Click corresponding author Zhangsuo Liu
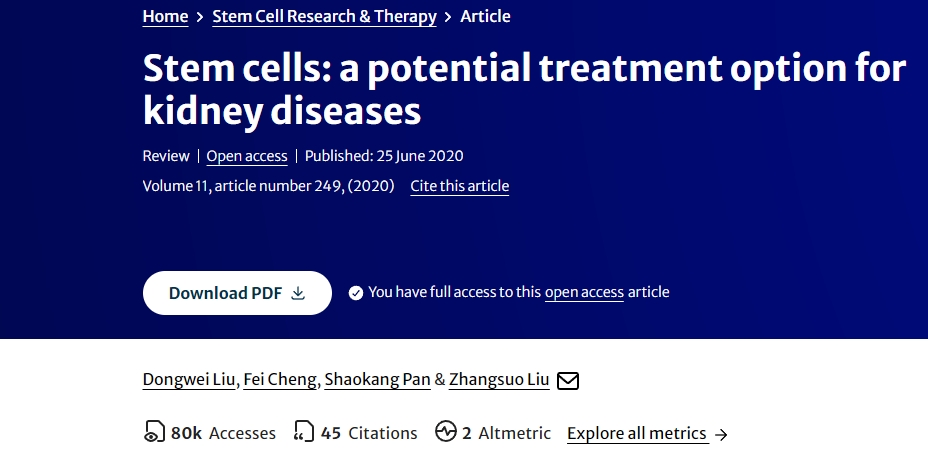This screenshot has width=928, height=463. point(499,379)
